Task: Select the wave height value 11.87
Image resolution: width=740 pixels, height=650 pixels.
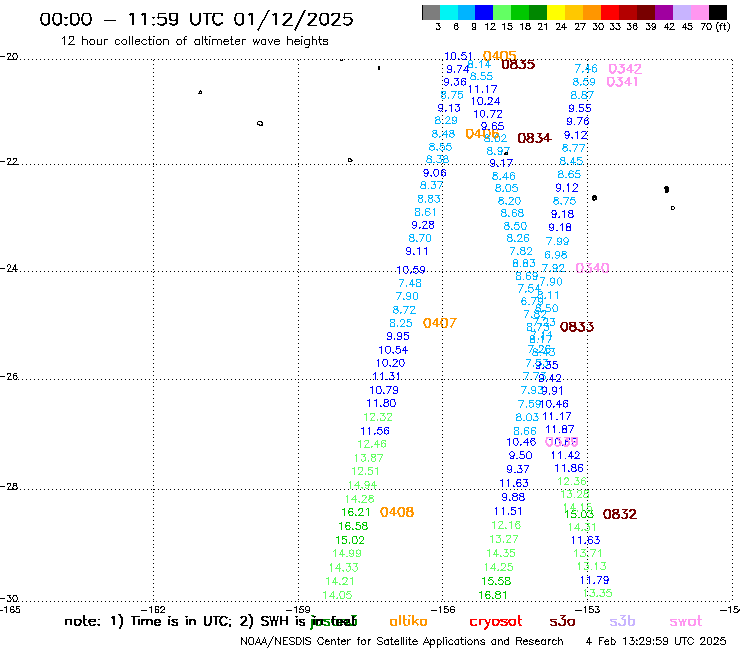Action: point(559,430)
